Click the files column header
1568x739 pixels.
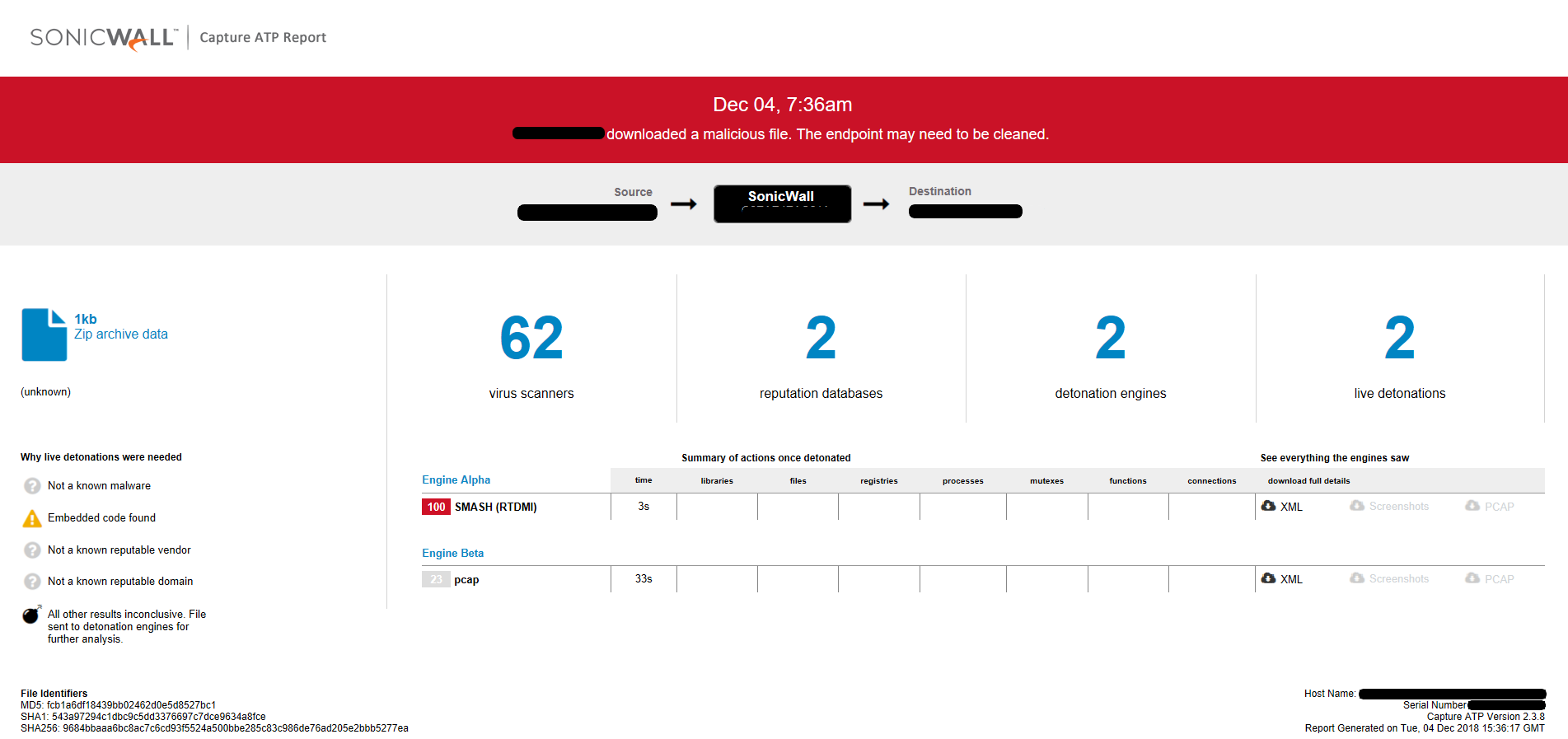click(x=798, y=481)
